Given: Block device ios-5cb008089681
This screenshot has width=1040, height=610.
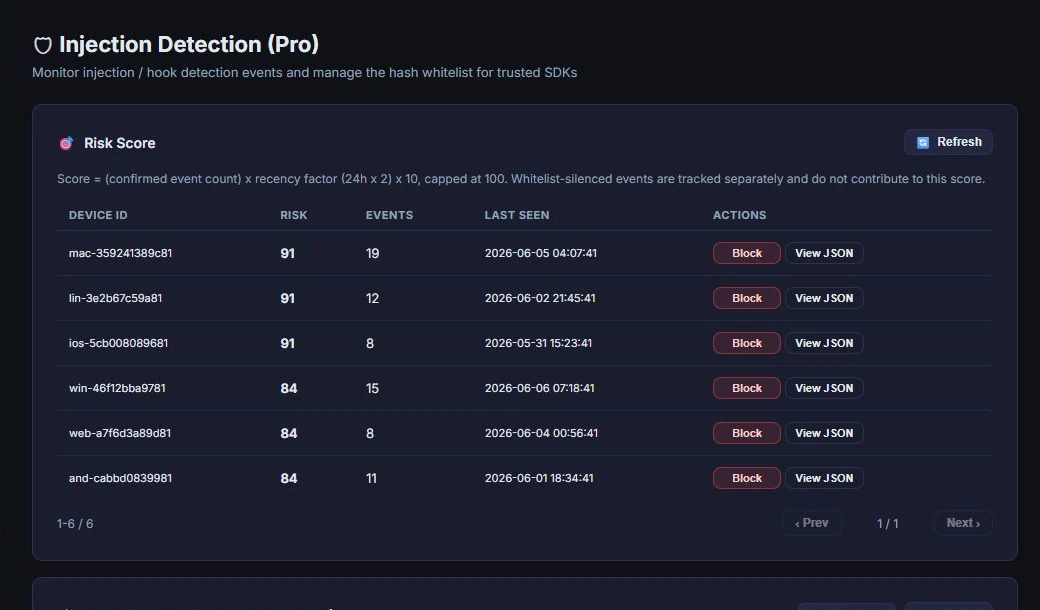Looking at the screenshot, I should [x=746, y=343].
